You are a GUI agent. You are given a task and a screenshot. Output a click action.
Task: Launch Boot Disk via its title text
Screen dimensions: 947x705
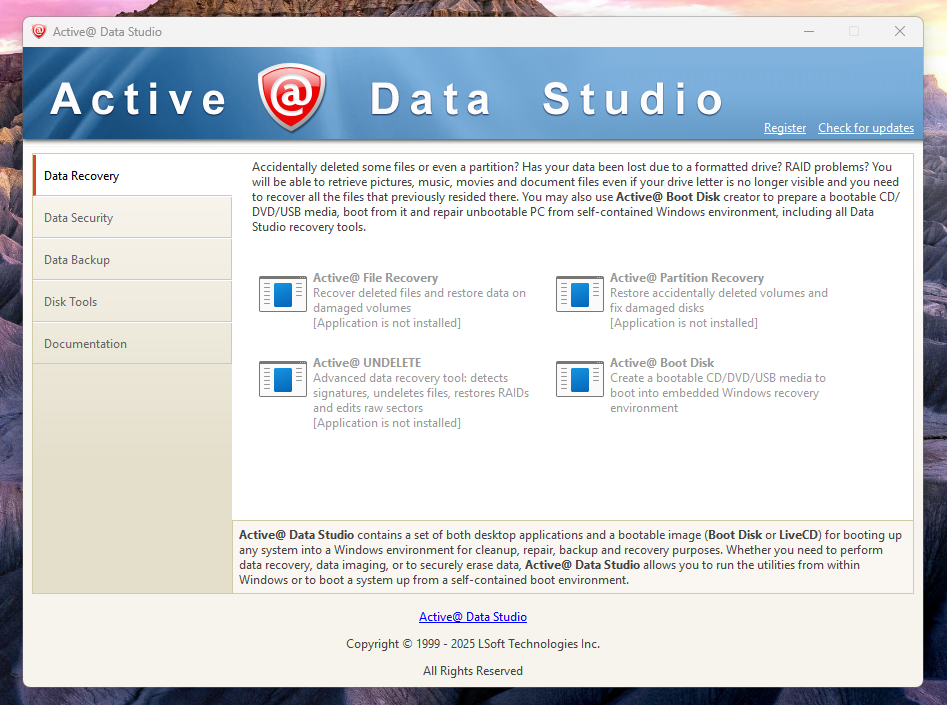point(662,363)
